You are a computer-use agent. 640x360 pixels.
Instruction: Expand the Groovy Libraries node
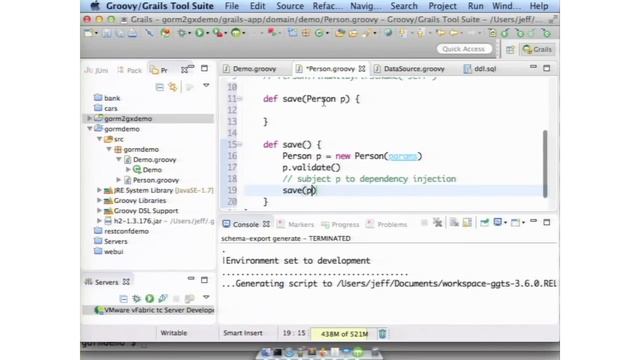click(x=99, y=200)
